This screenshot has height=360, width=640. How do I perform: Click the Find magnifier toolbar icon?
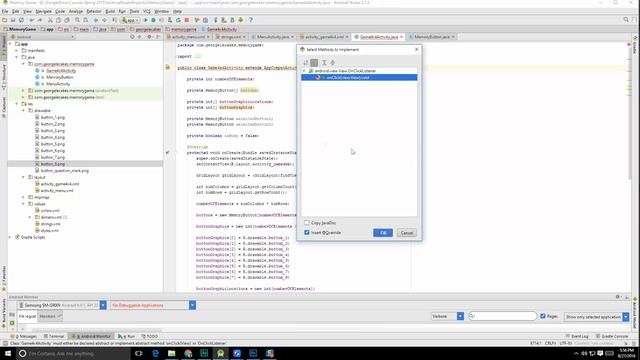coord(77,20)
